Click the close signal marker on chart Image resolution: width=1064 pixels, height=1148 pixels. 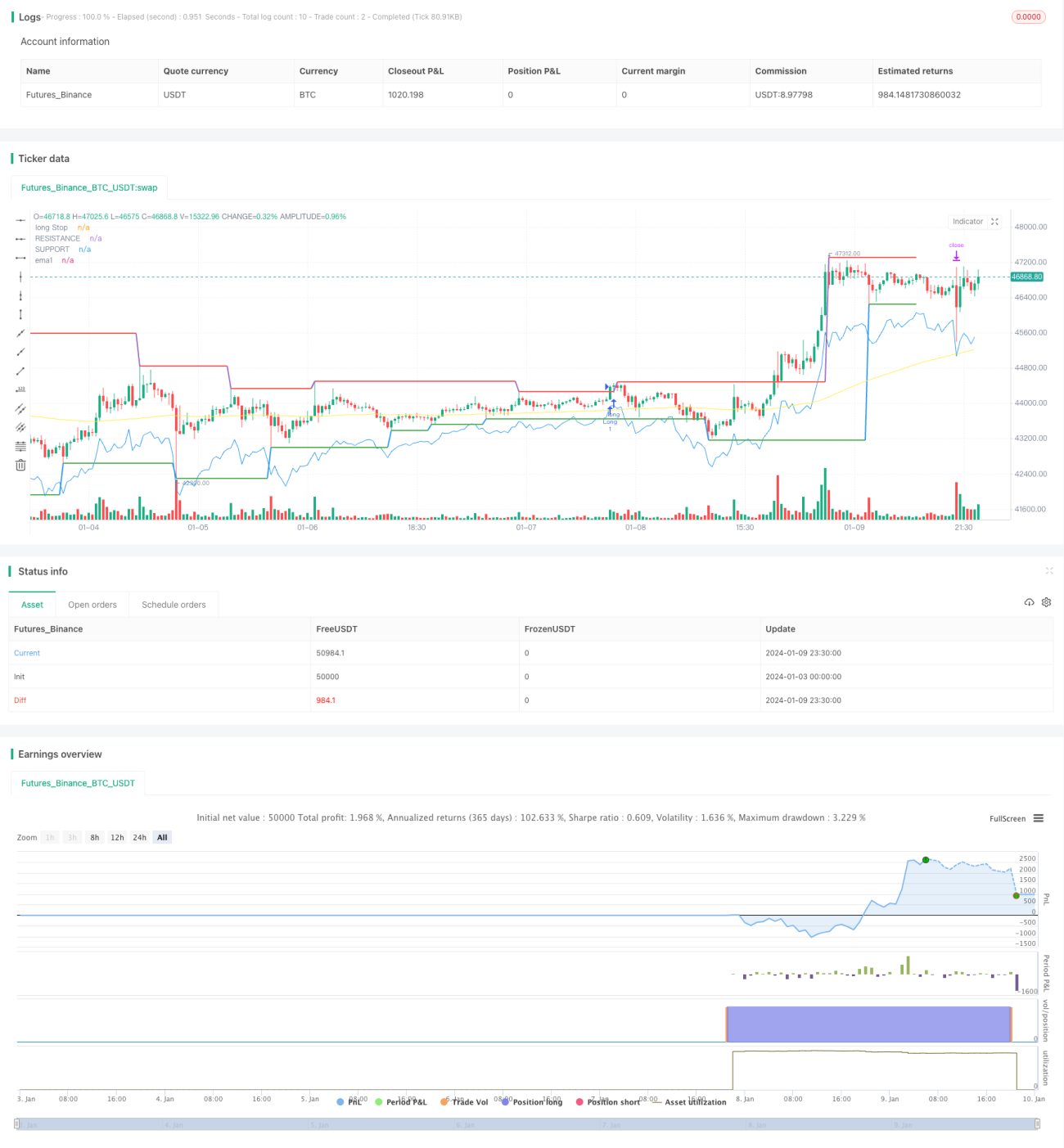[x=956, y=254]
